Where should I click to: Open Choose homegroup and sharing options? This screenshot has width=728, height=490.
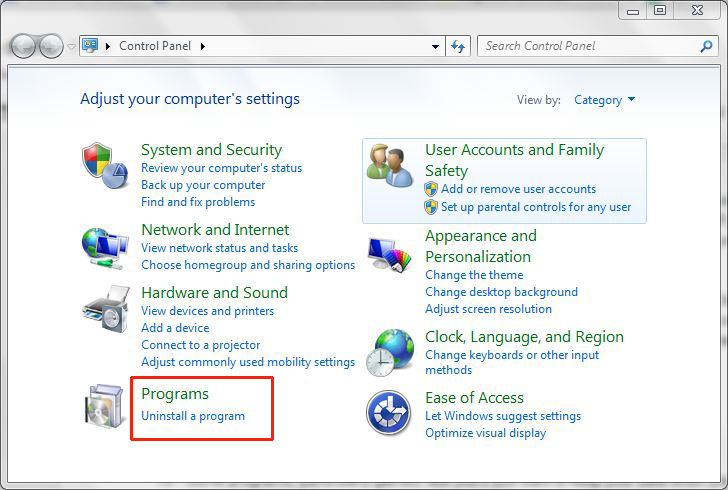click(248, 265)
